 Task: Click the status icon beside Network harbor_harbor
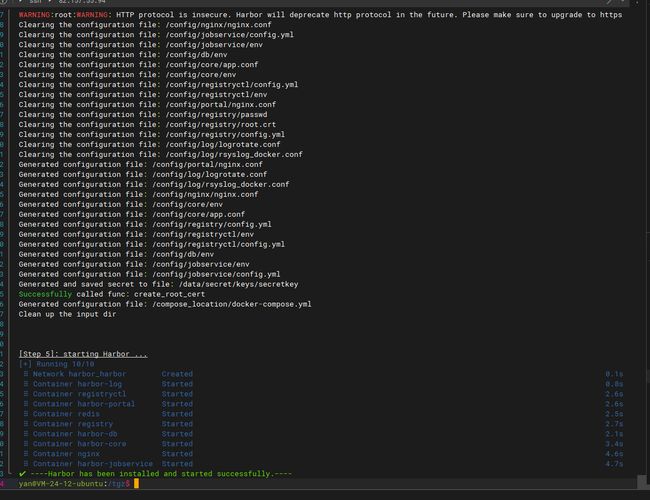pyautogui.click(x=25, y=373)
